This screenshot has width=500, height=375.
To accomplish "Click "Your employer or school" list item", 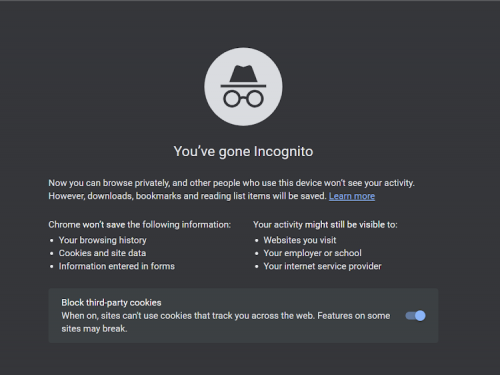I will pyautogui.click(x=312, y=253).
